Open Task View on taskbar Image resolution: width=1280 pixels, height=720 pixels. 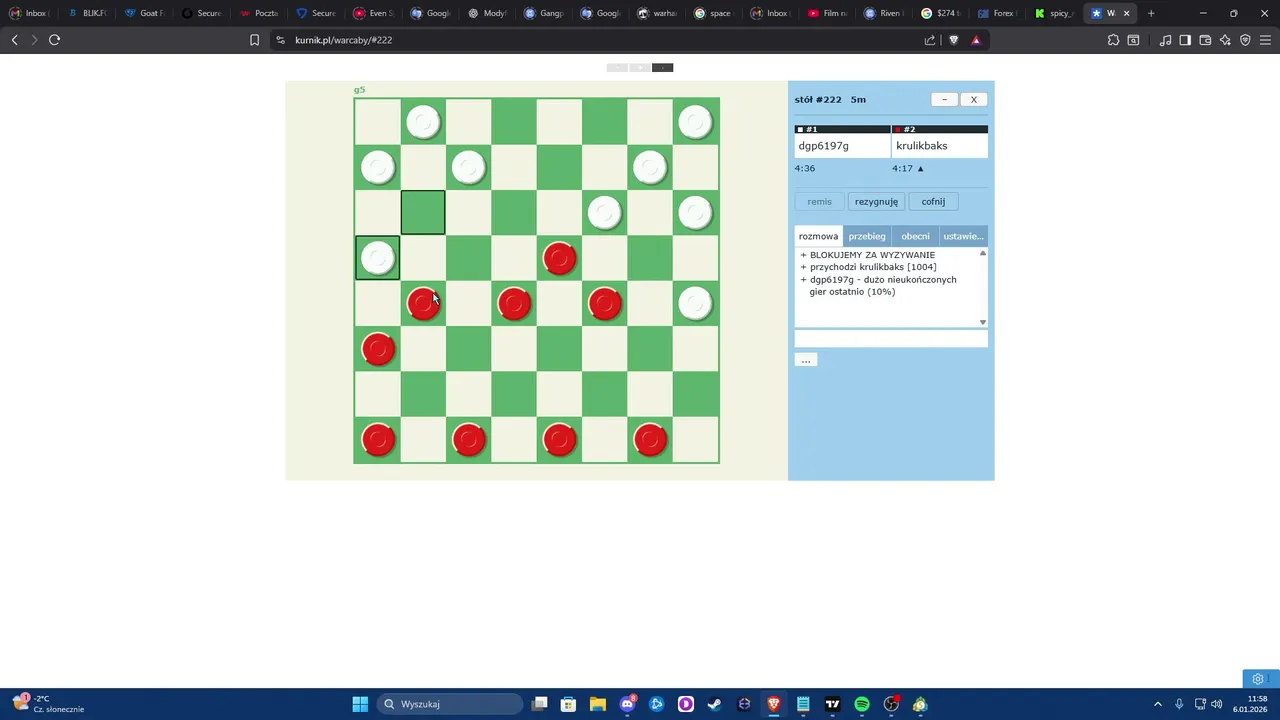[x=540, y=704]
